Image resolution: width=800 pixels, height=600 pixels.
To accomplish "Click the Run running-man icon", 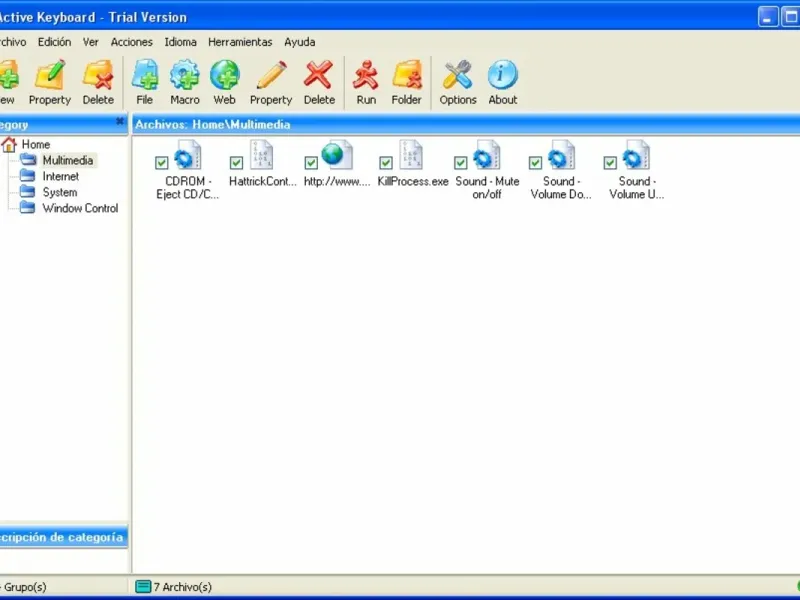I will click(x=366, y=75).
